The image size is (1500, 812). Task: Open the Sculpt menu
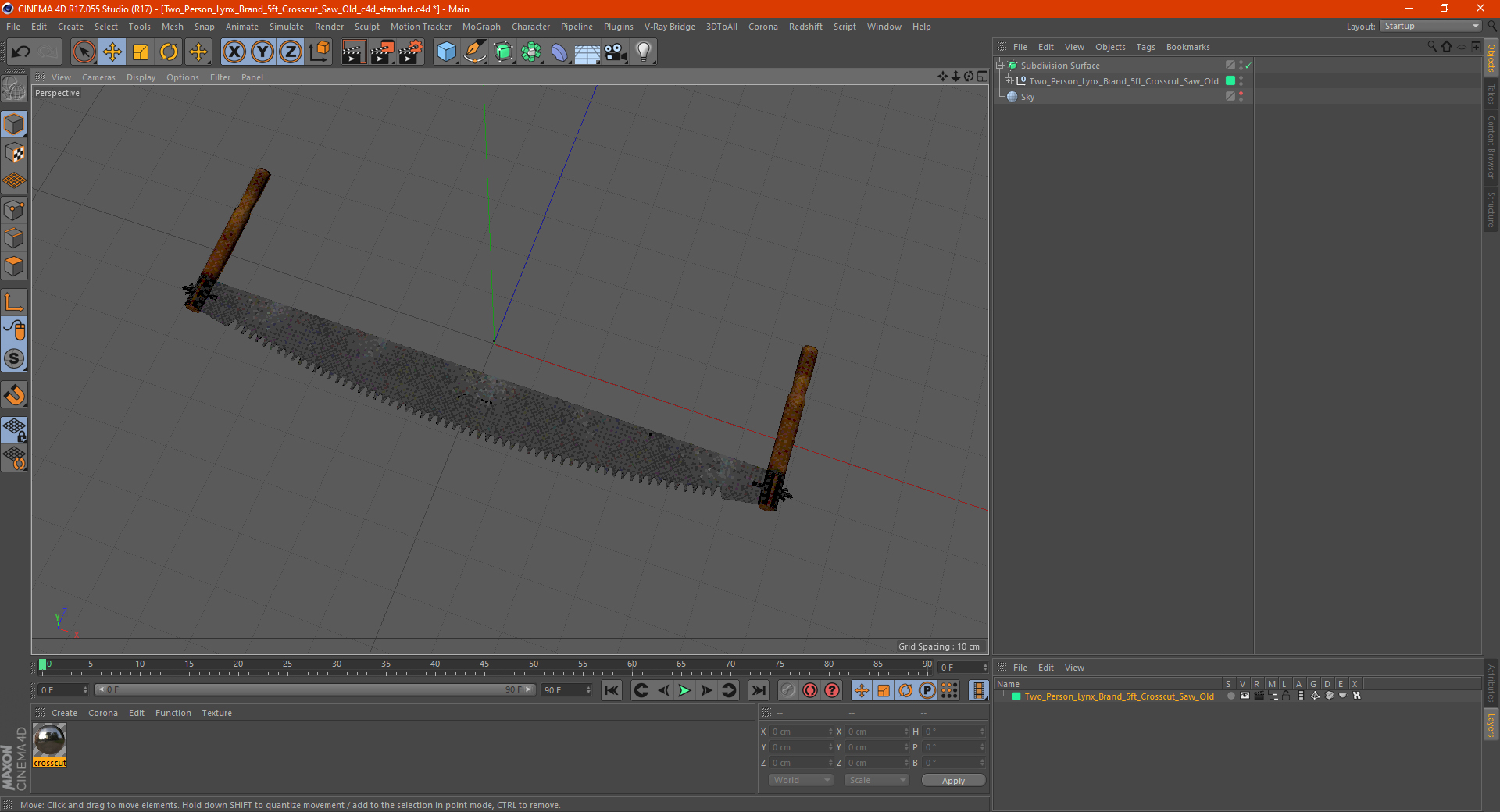(367, 27)
